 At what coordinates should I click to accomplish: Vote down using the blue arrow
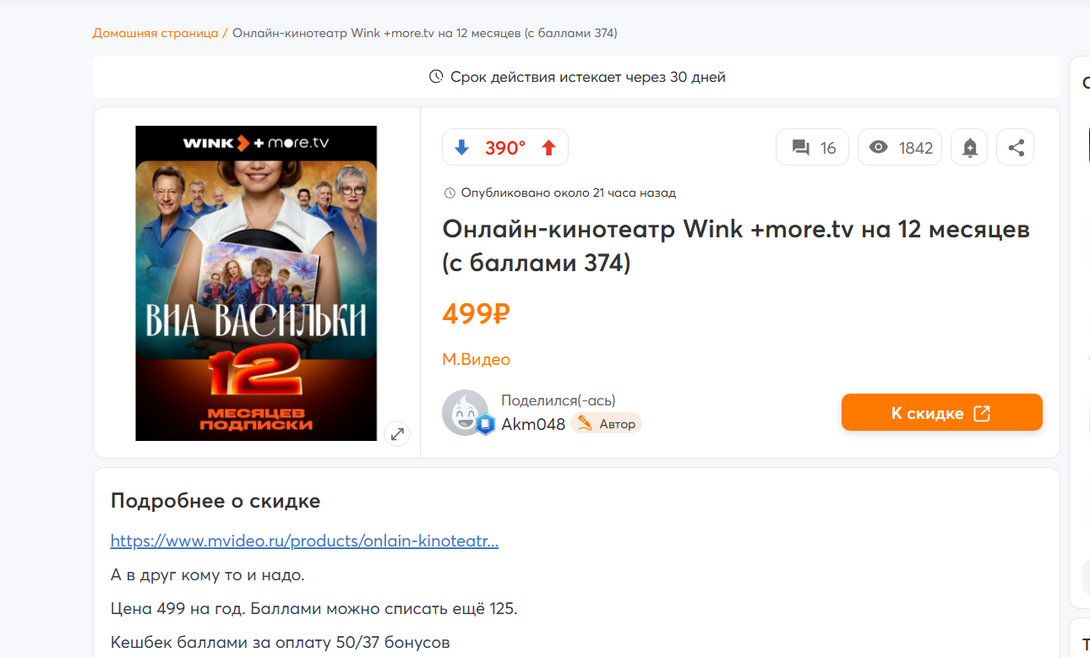click(462, 148)
